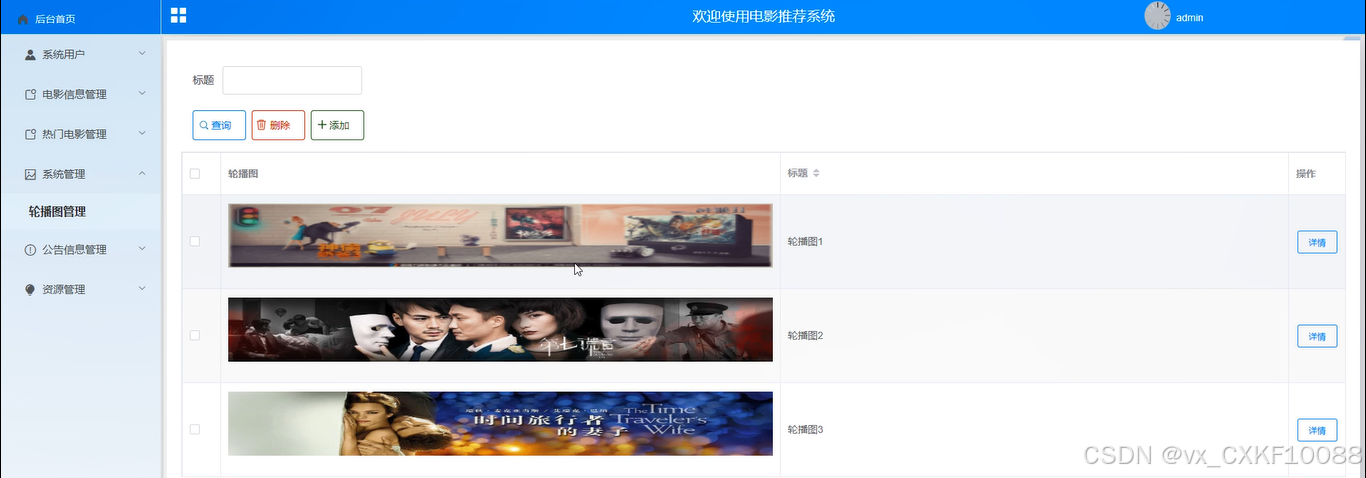Click the 轮播图1 banner thumbnail
The width and height of the screenshot is (1366, 478).
click(x=500, y=235)
